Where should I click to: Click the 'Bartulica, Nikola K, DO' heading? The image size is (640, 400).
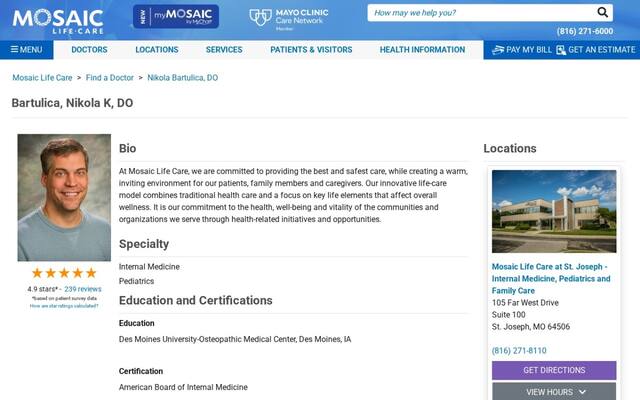pos(72,103)
